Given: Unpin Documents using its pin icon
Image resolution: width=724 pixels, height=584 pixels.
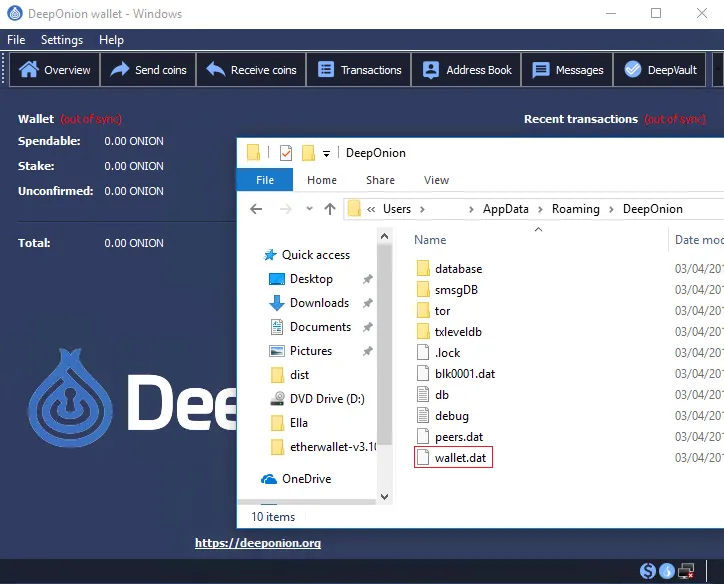Looking at the screenshot, I should [x=368, y=327].
